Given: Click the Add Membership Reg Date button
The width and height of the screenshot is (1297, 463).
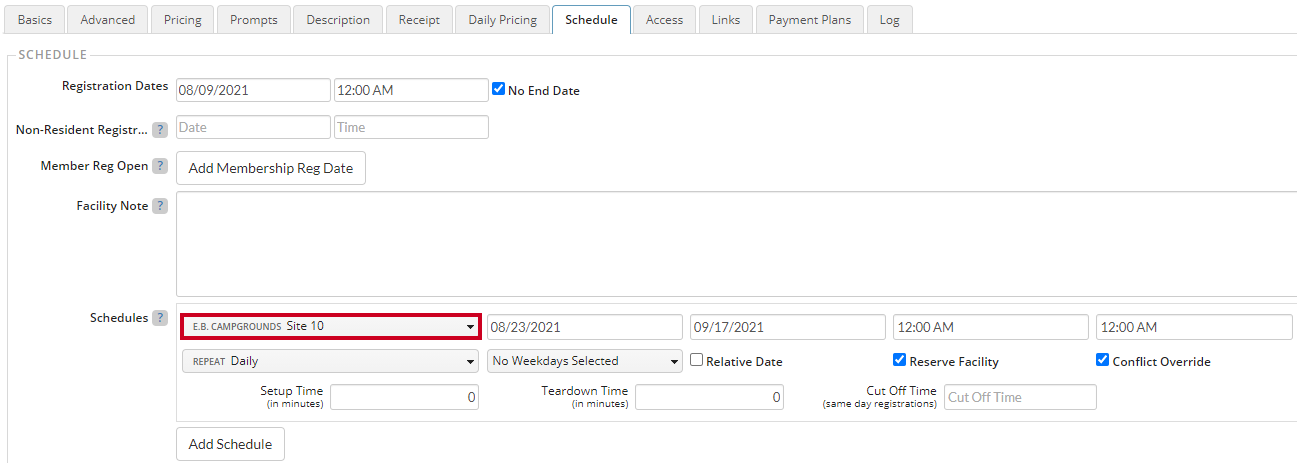Looking at the screenshot, I should (271, 168).
